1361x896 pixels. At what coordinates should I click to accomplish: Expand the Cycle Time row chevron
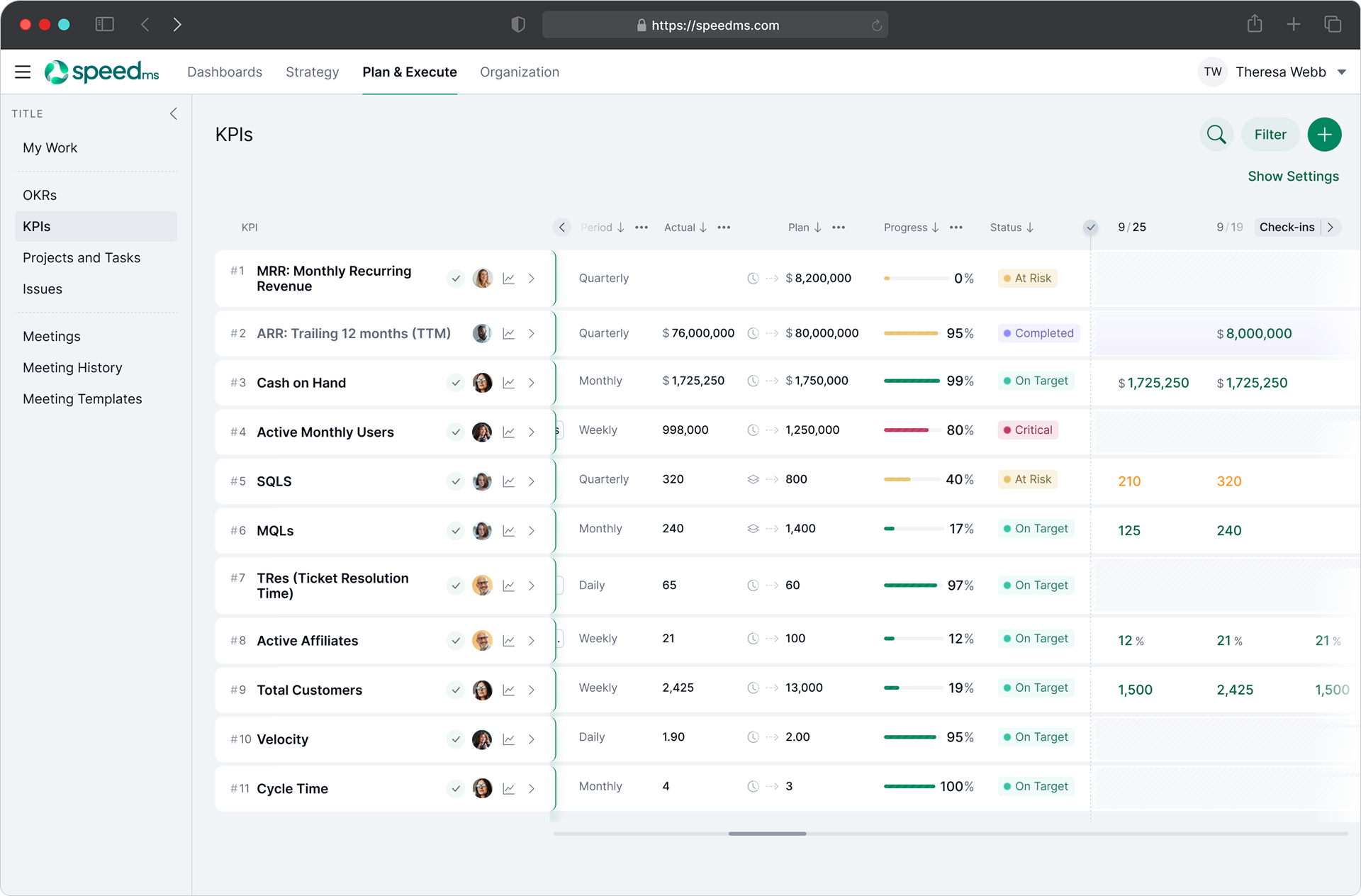(532, 789)
